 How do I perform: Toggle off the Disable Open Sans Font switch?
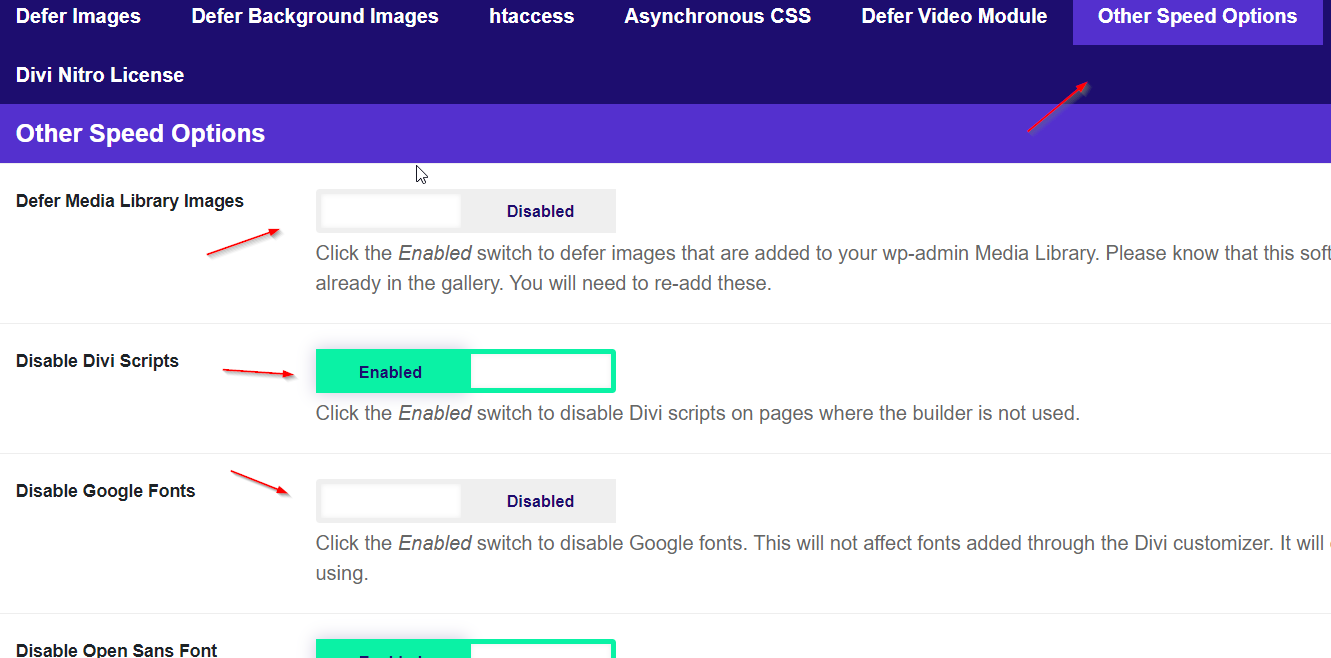(x=465, y=650)
